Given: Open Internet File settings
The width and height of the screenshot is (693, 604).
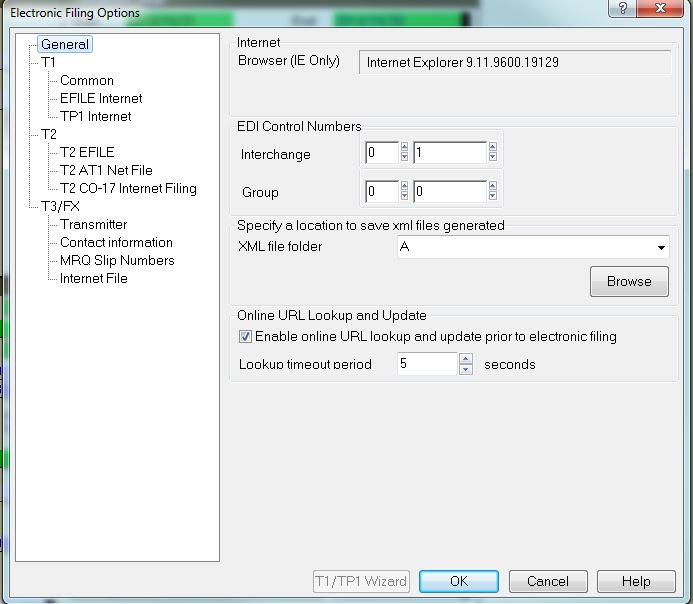Looking at the screenshot, I should 94,278.
